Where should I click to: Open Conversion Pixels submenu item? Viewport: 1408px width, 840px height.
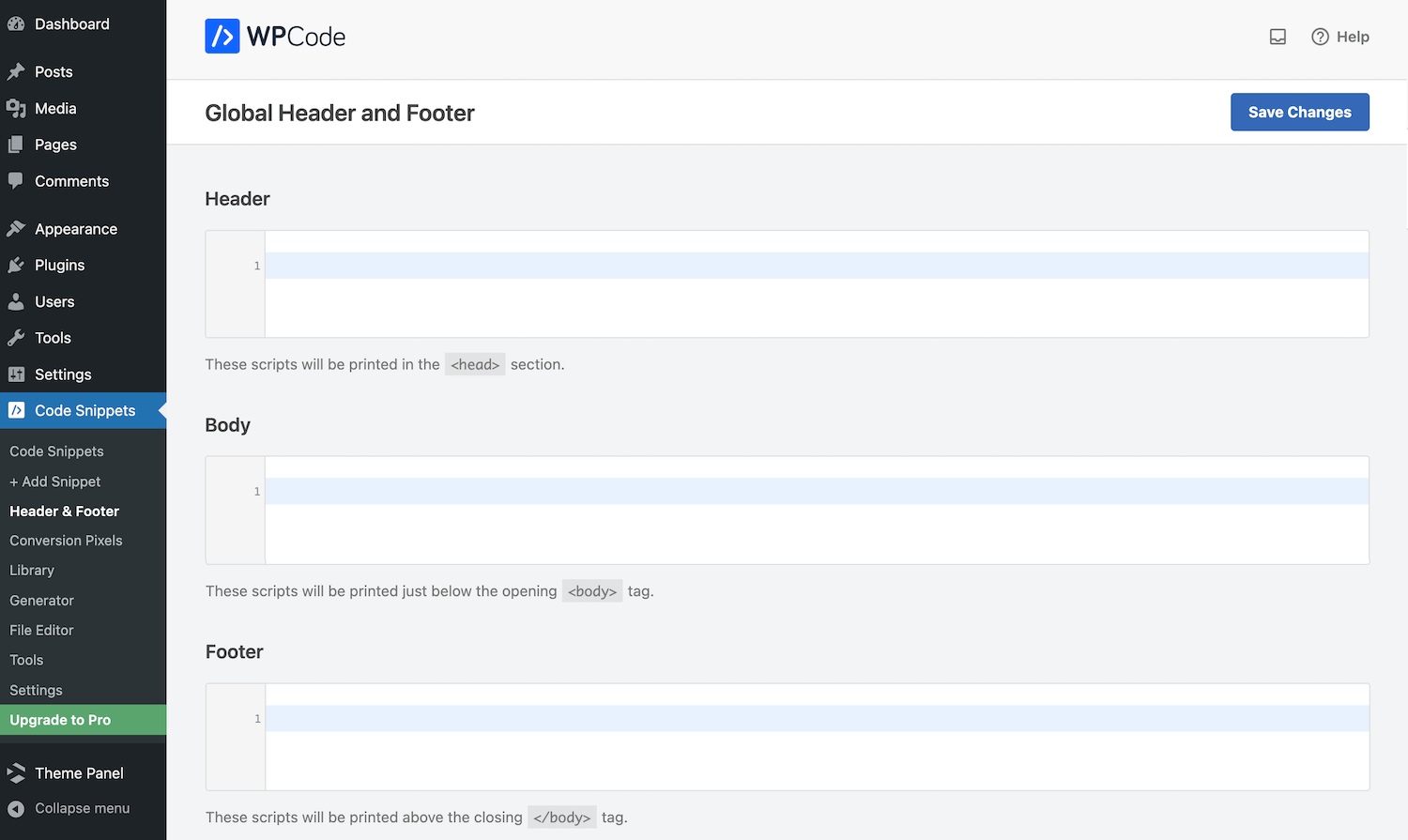point(66,541)
